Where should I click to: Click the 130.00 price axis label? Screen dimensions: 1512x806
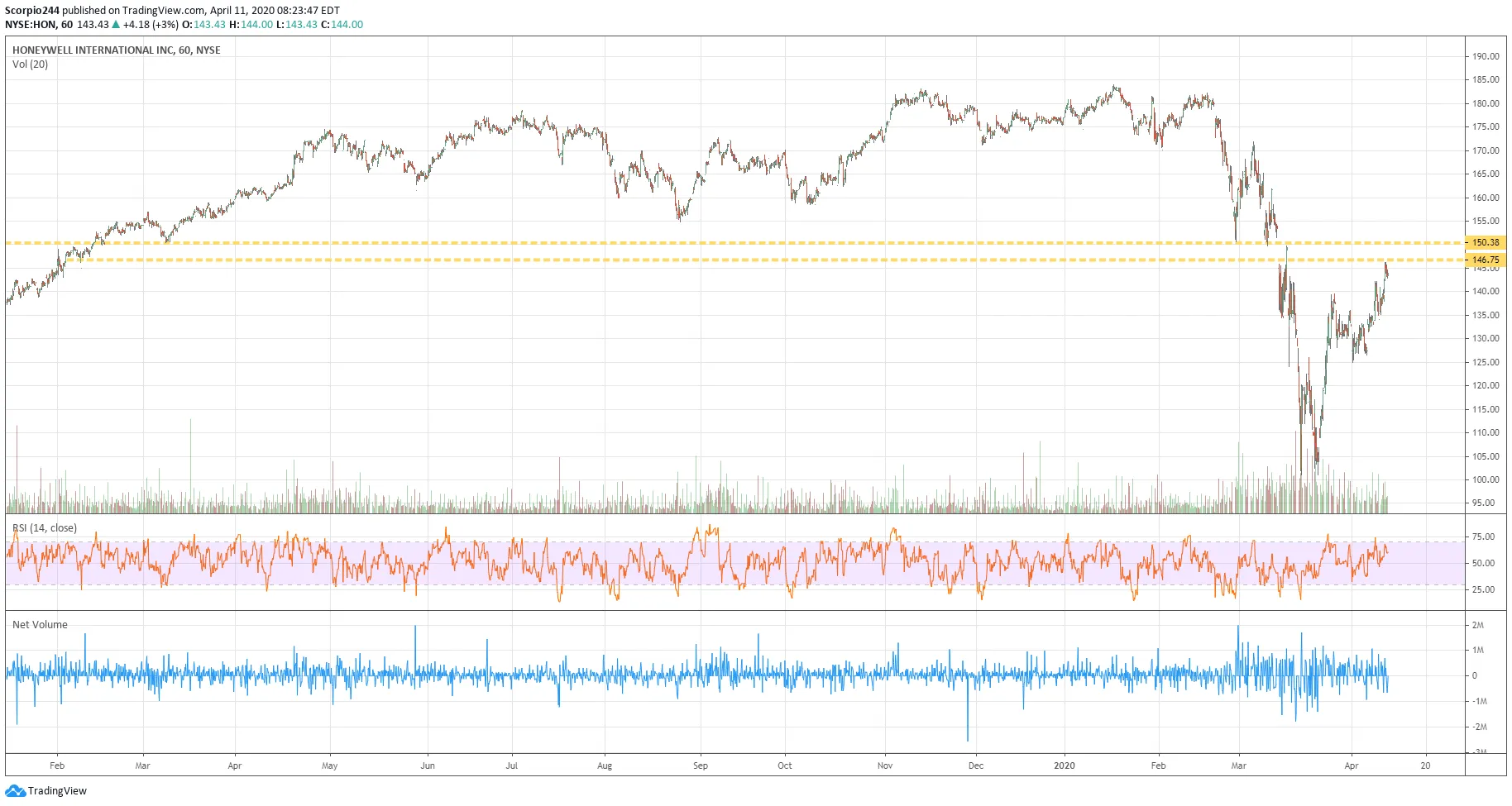(x=1486, y=339)
